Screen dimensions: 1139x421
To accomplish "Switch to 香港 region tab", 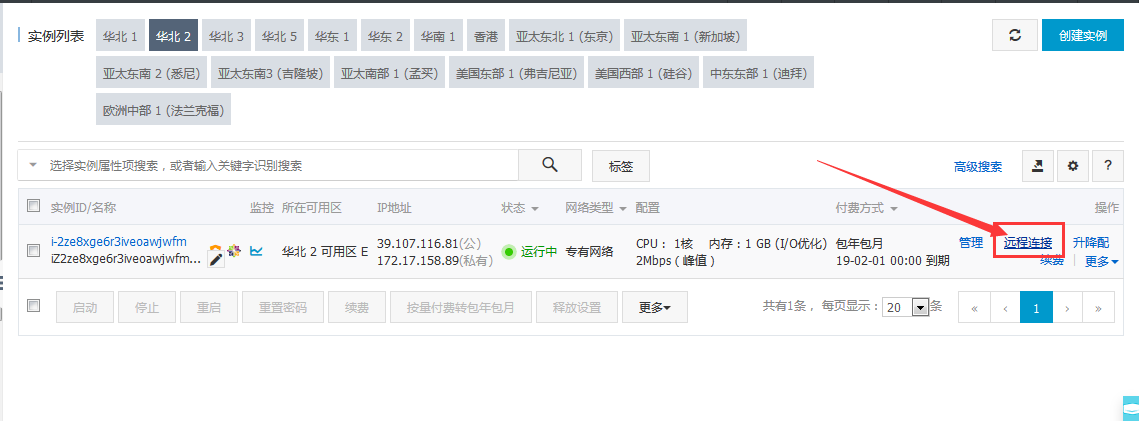I will coord(486,36).
